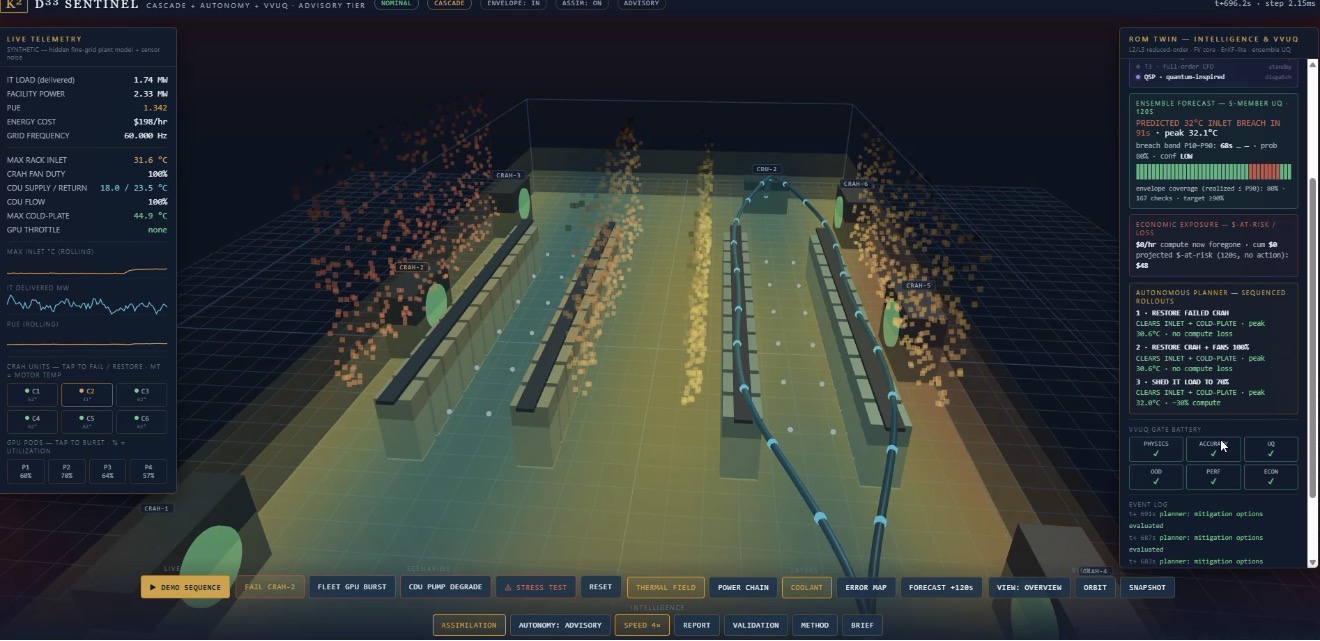
Task: Click the Energy Cost $198/hr value
Action: 150,121
